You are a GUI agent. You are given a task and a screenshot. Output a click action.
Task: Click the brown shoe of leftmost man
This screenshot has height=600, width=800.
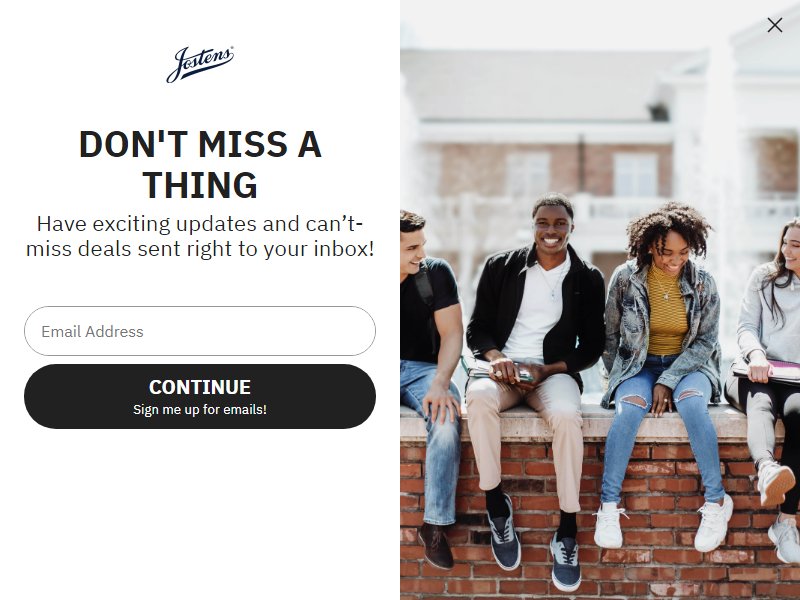tap(435, 546)
